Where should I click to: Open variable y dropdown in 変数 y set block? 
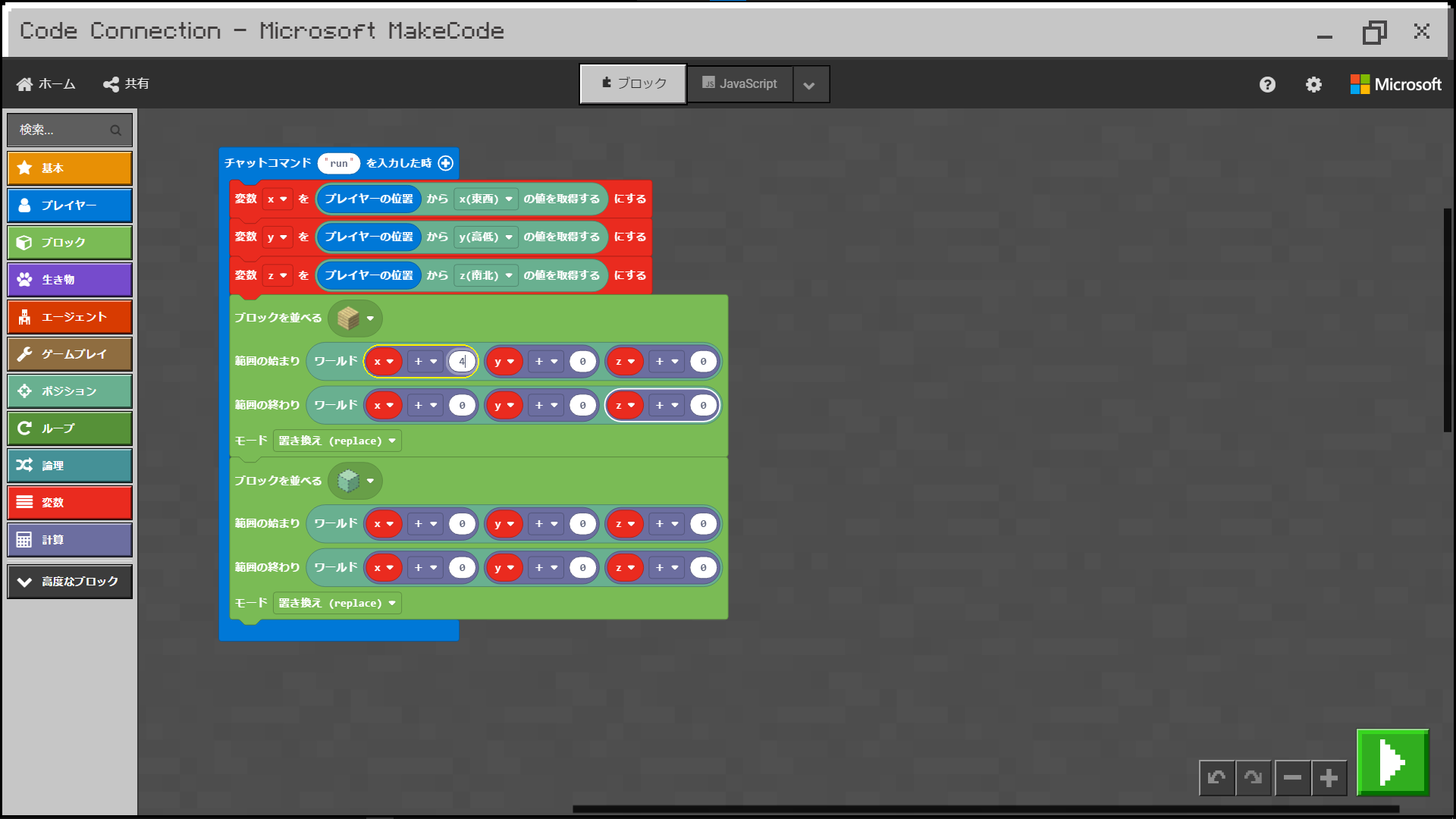point(278,237)
